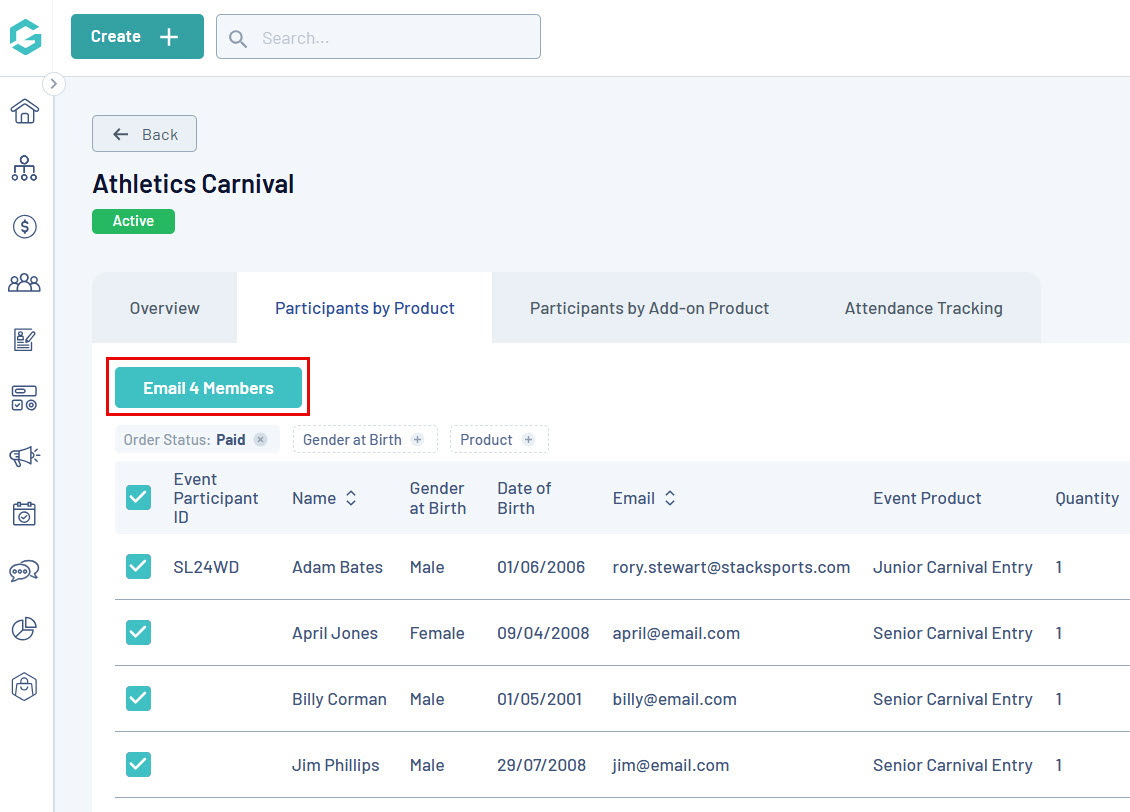Click participant ID SL24WD

[206, 567]
